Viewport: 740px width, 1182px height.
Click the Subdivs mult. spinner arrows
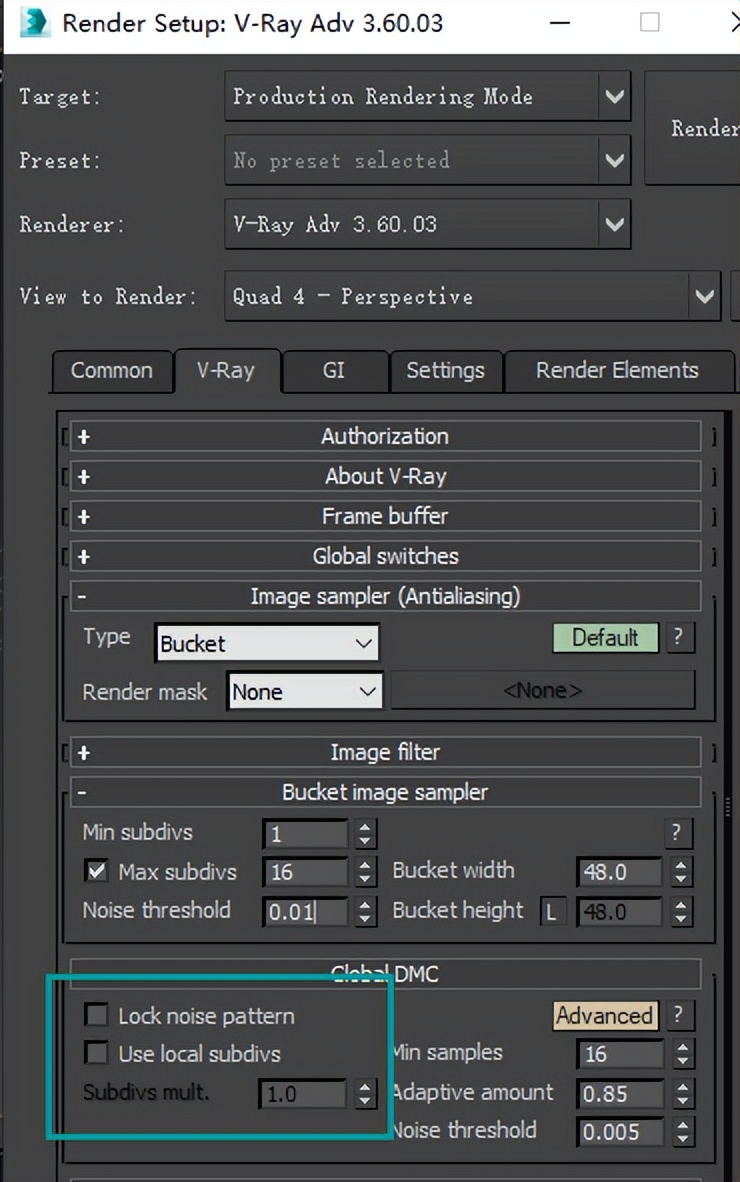365,1094
